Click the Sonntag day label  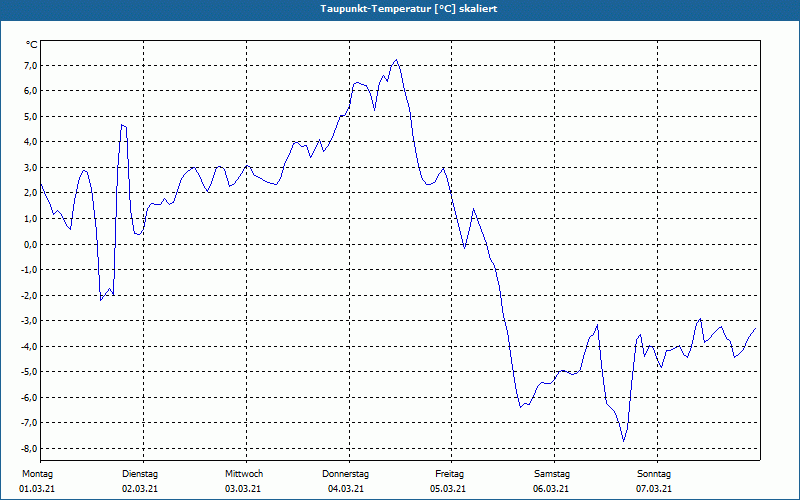point(654,474)
